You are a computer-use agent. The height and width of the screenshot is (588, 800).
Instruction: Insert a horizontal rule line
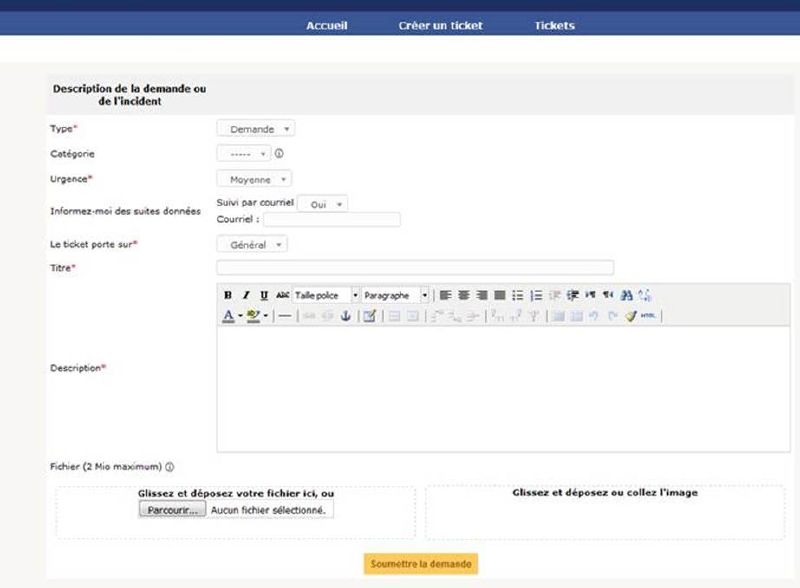click(285, 316)
